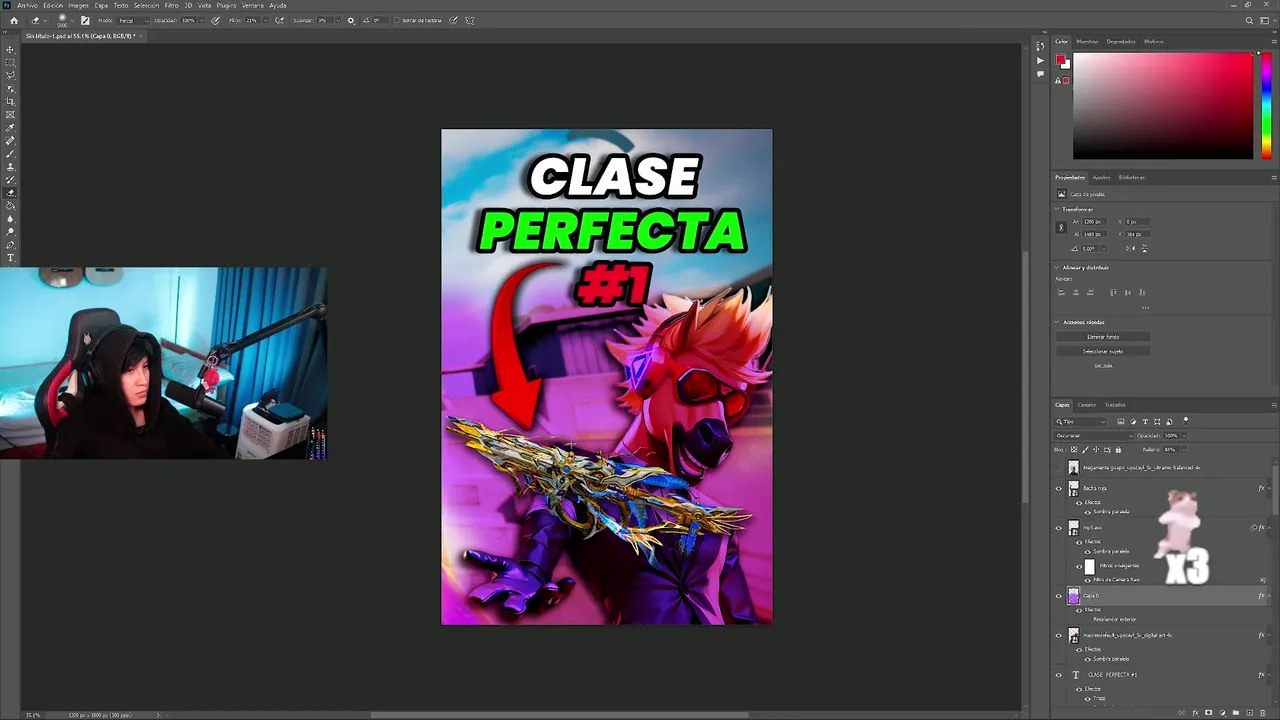The height and width of the screenshot is (720, 1280).
Task: Select the Rectangular Marquee tool
Action: [x=11, y=62]
